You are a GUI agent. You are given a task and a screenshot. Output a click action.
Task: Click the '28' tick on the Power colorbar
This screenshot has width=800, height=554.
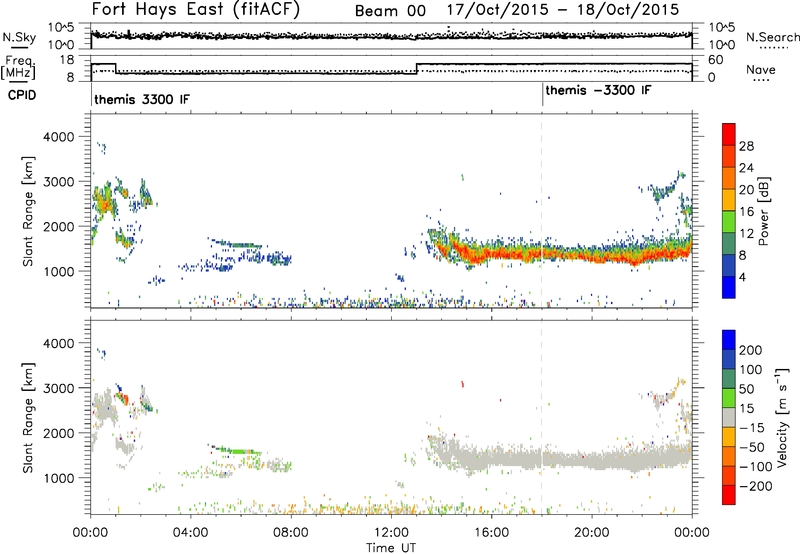(746, 146)
